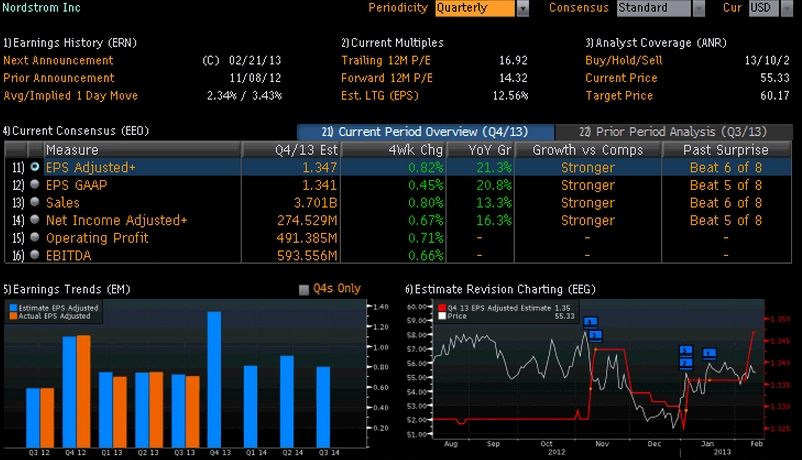Image resolution: width=802 pixels, height=460 pixels.
Task: Click the Next Announcement label
Action: [58, 60]
